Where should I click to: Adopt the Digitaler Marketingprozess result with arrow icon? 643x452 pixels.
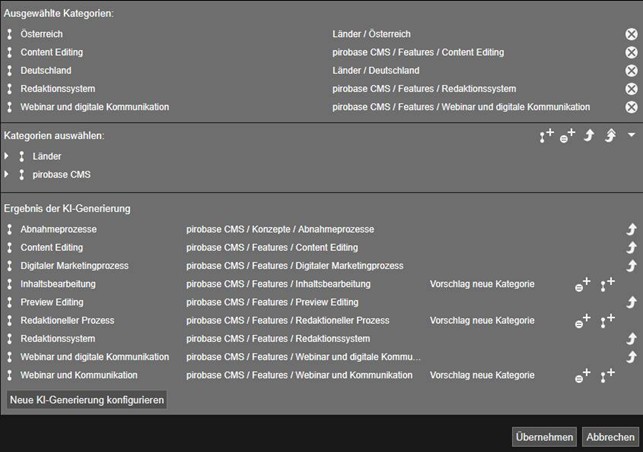(x=631, y=266)
